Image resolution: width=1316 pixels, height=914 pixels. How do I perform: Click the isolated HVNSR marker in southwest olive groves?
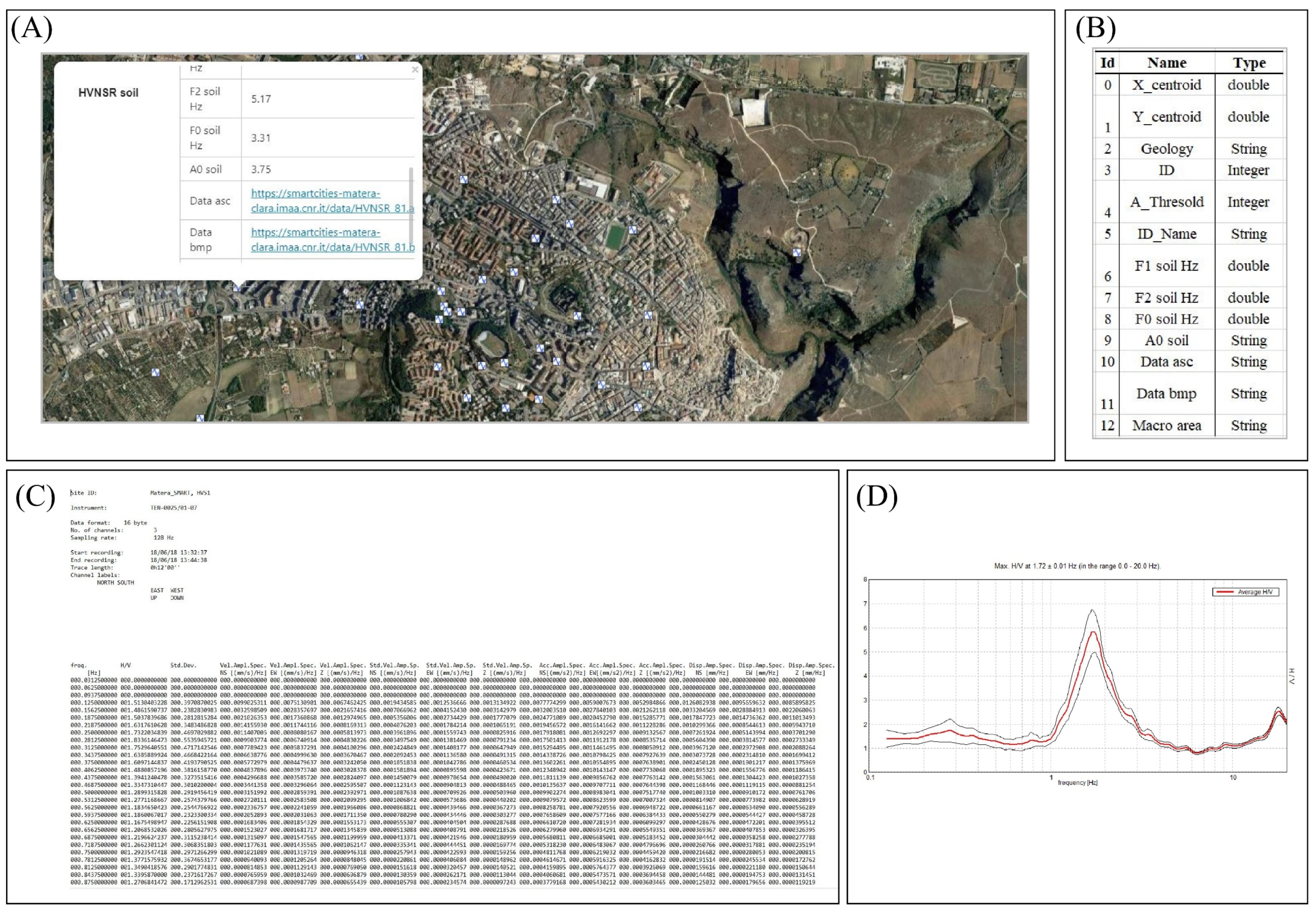155,372
